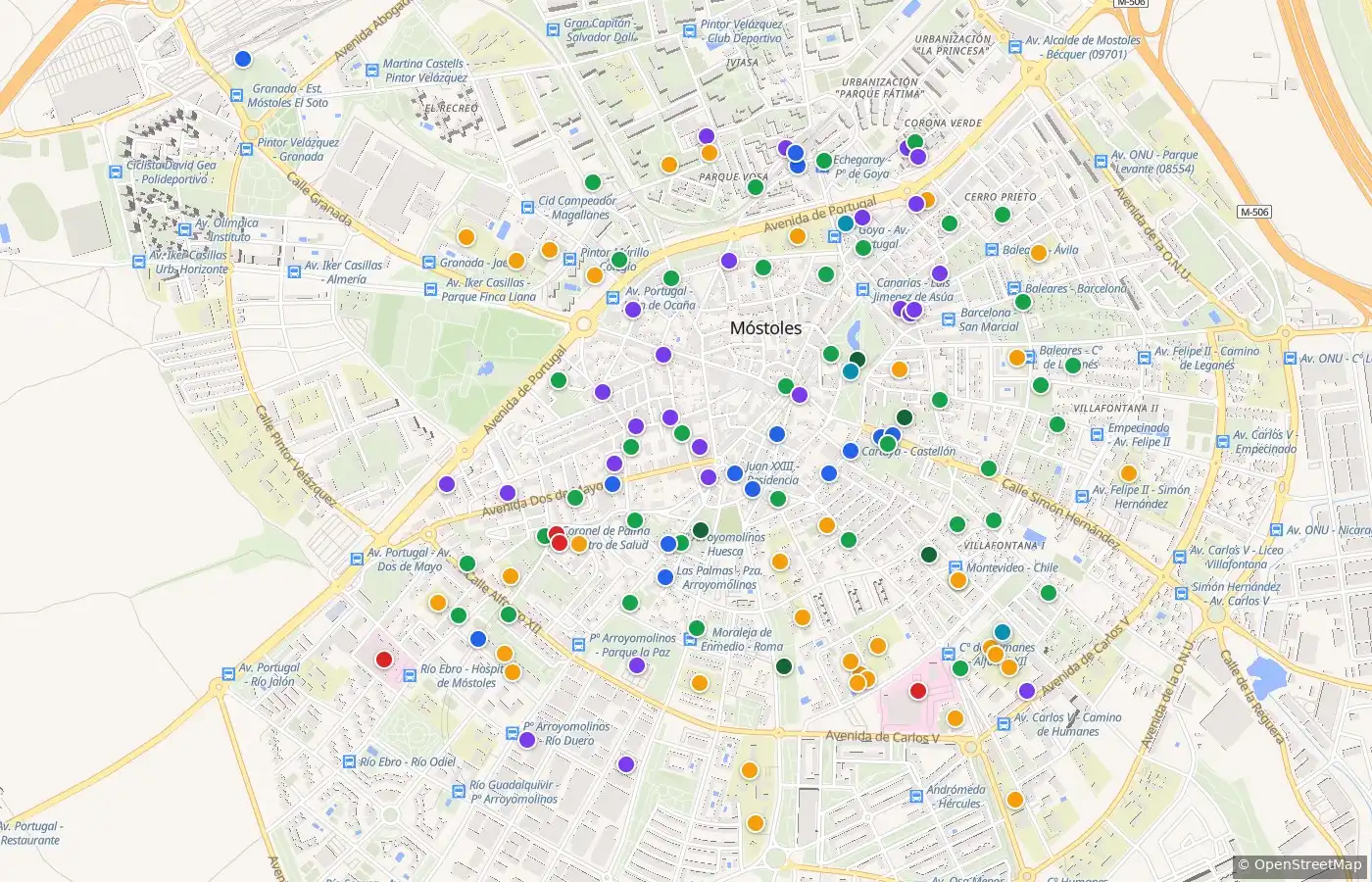
Task: Click the red marker above the Avenida de Carlos V label
Action: point(918,691)
